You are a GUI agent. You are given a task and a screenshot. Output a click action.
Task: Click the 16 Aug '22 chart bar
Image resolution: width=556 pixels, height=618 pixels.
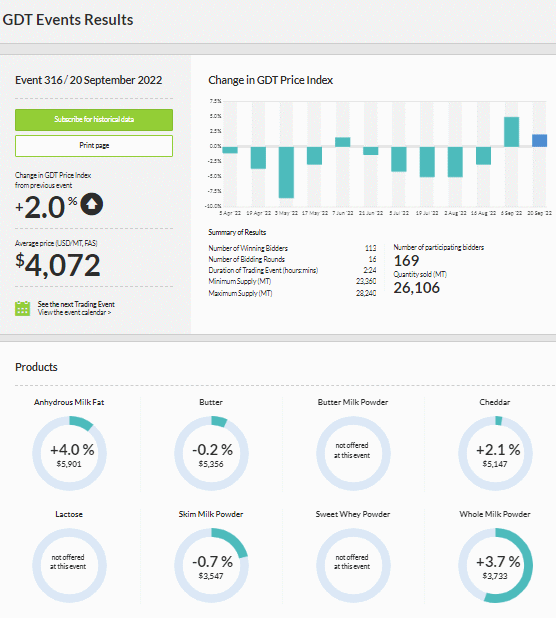point(483,156)
